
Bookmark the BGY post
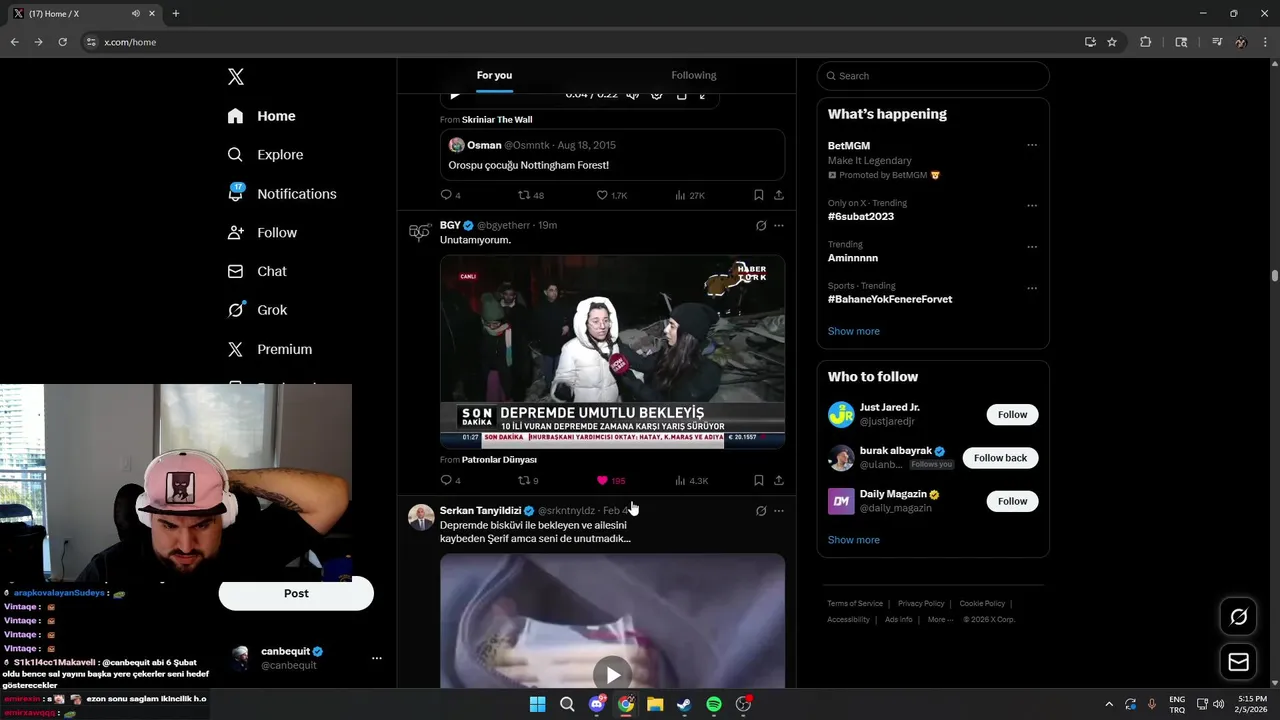click(758, 481)
